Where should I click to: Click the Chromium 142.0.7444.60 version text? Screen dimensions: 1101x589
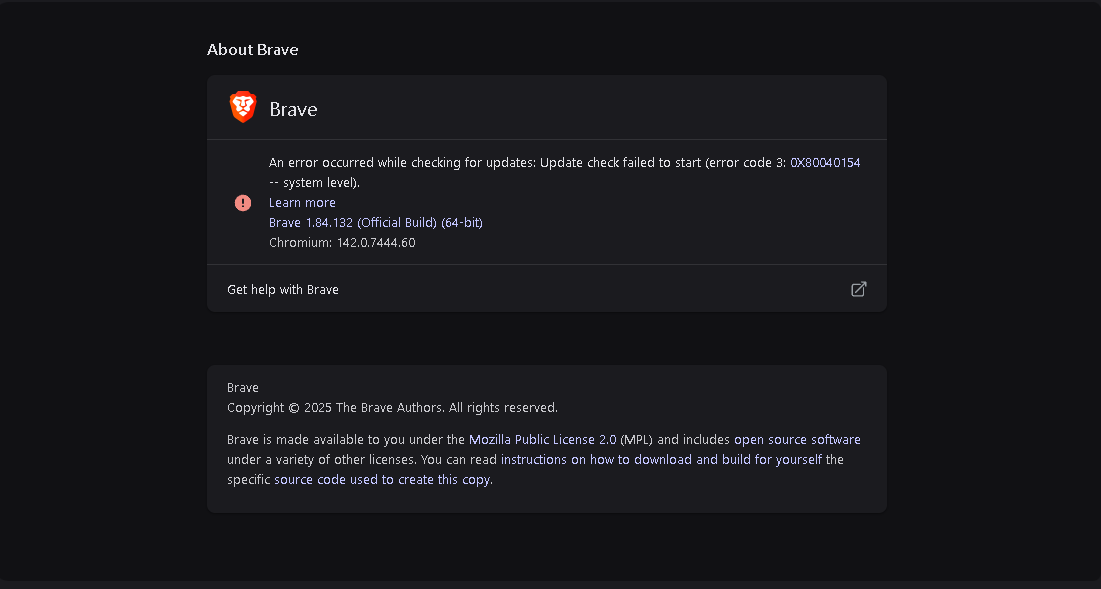click(x=341, y=242)
